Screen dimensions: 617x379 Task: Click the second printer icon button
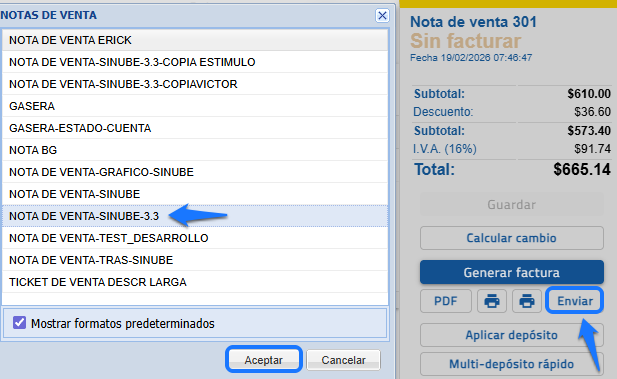(527, 301)
